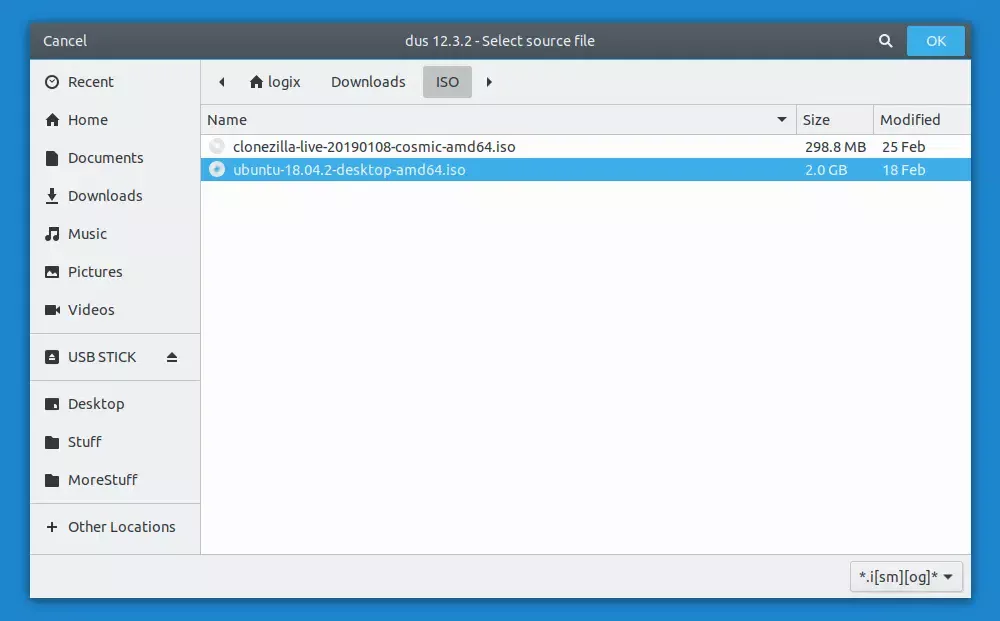Open the file type filter dropdown
1000x621 pixels.
pos(906,577)
